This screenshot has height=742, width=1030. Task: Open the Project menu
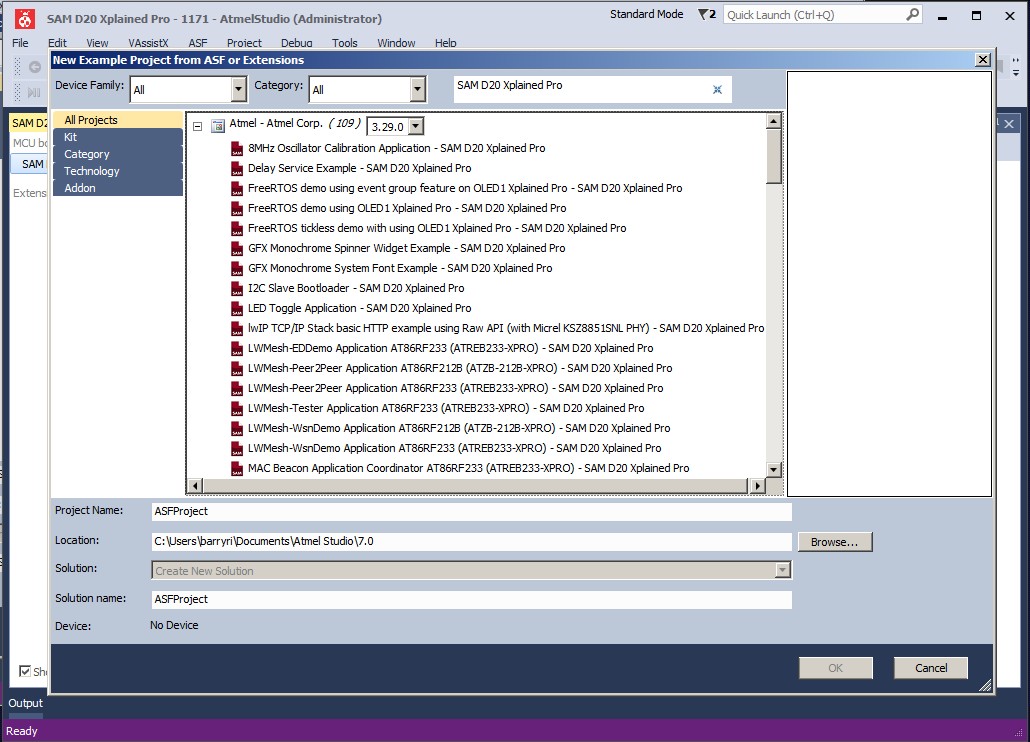[244, 43]
